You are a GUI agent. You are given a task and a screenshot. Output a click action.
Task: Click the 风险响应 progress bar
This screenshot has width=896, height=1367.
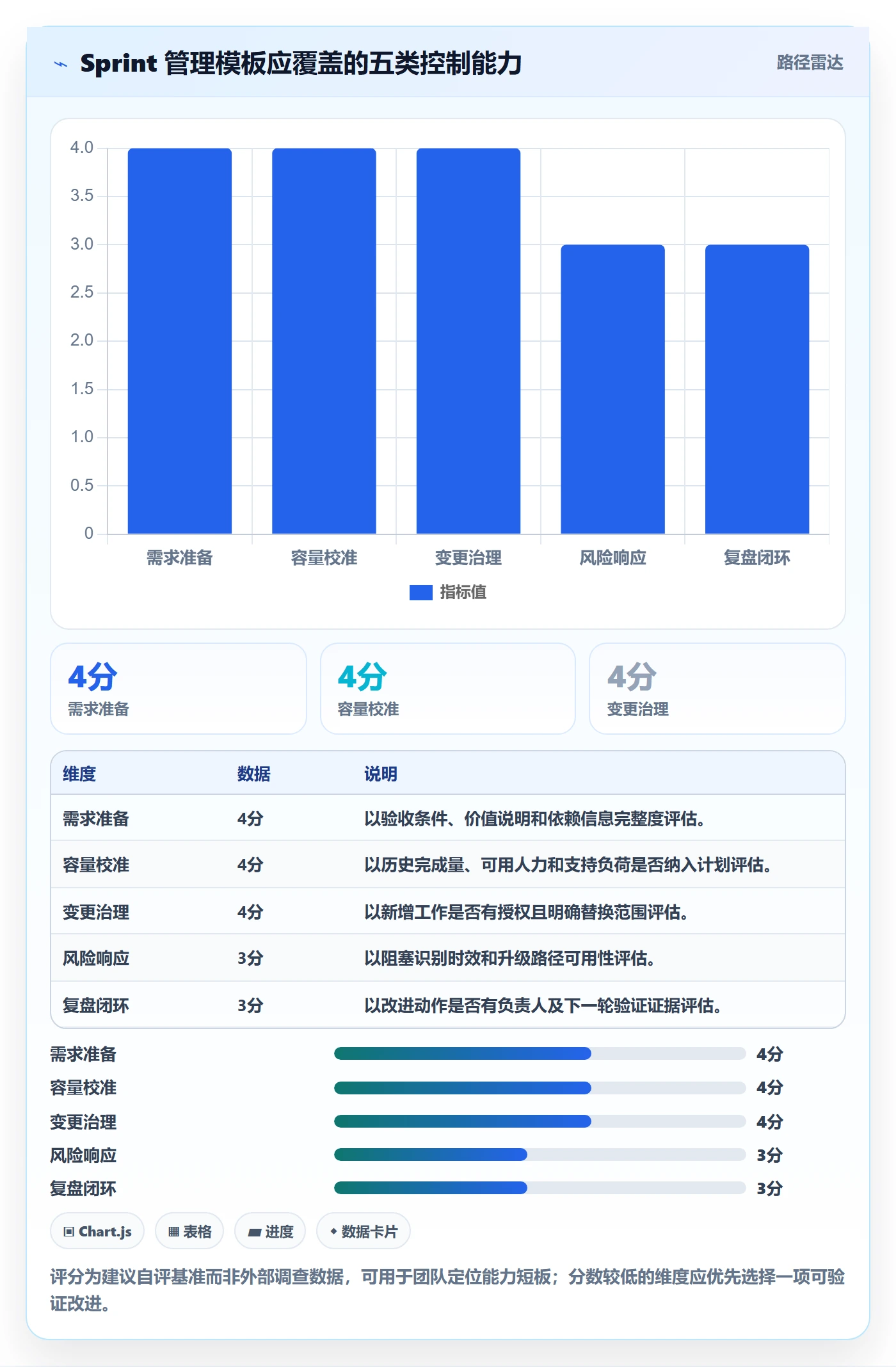coord(540,1155)
